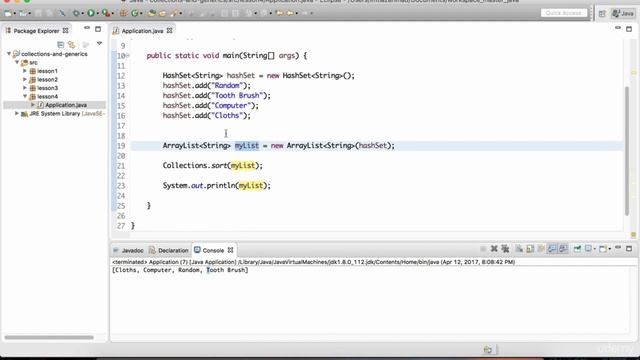Collapse the collections-and-generics project
This screenshot has width=640, height=360.
(9, 54)
